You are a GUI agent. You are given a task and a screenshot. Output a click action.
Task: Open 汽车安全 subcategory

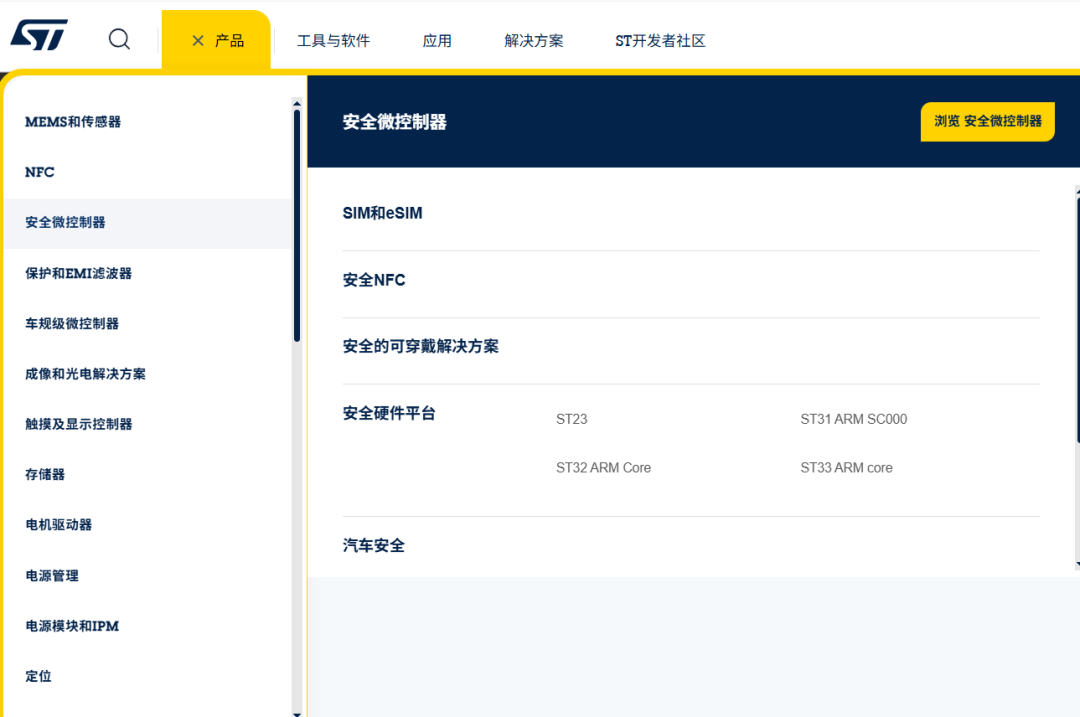tap(373, 546)
